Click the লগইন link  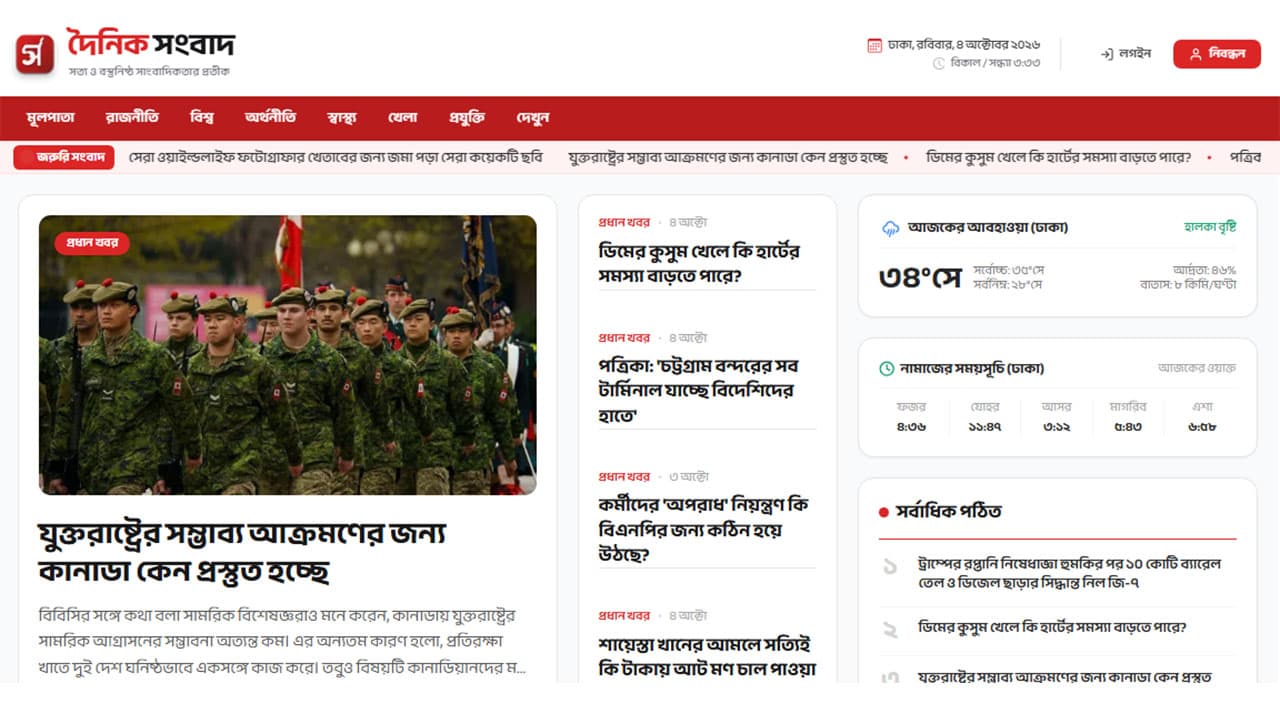(1126, 54)
